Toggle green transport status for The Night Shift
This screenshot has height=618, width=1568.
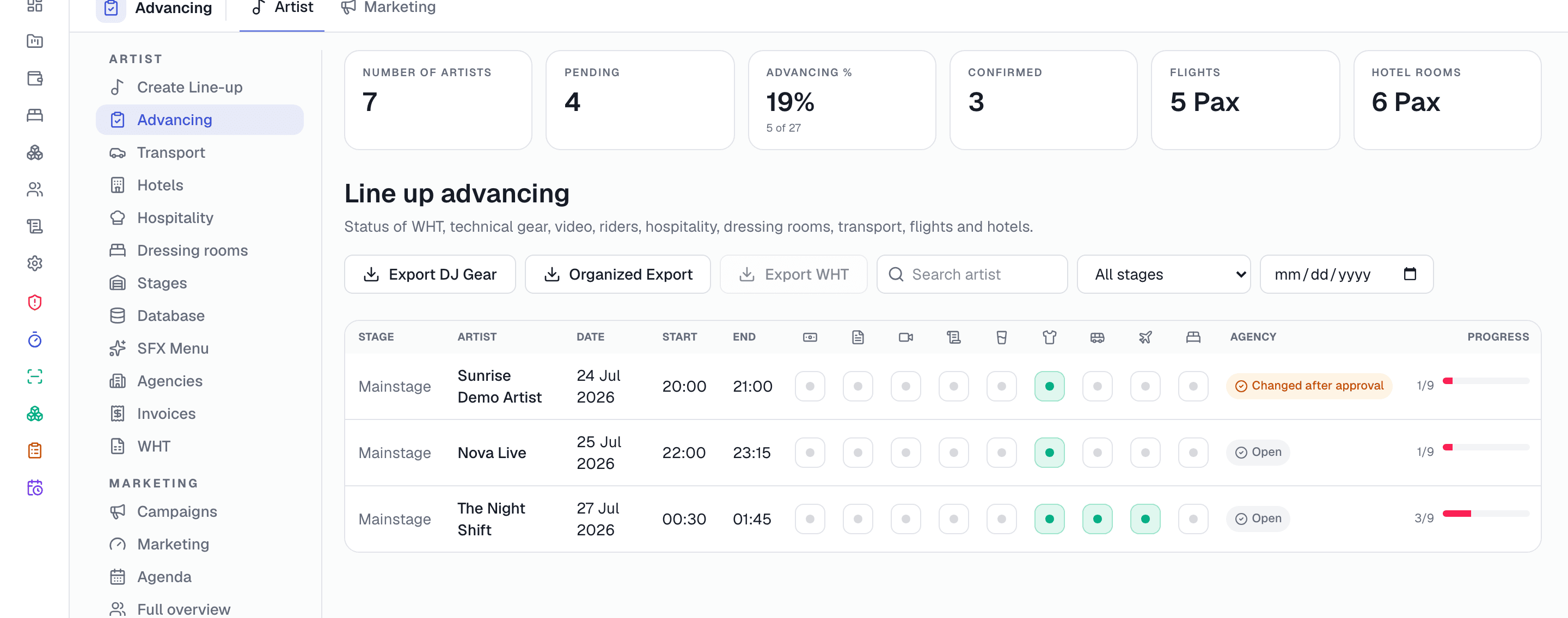pos(1097,519)
